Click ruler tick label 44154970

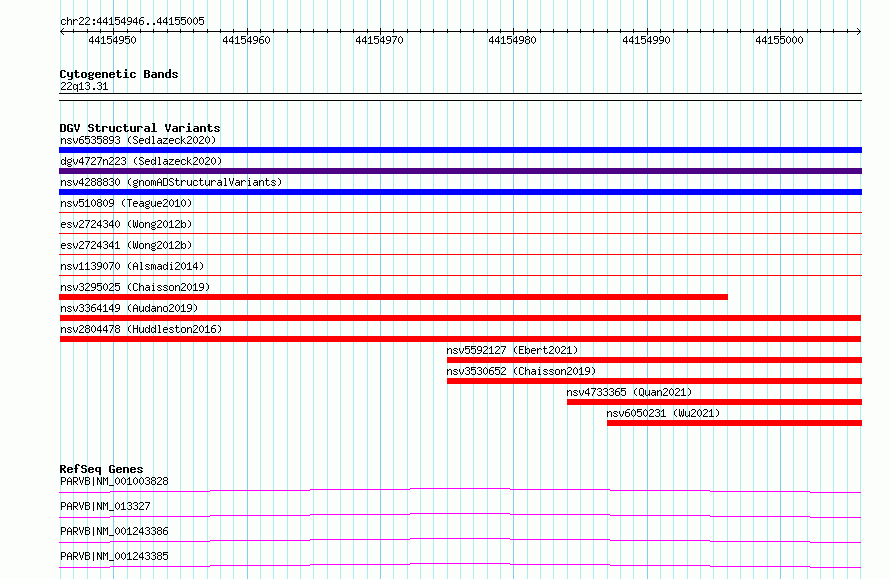379,40
